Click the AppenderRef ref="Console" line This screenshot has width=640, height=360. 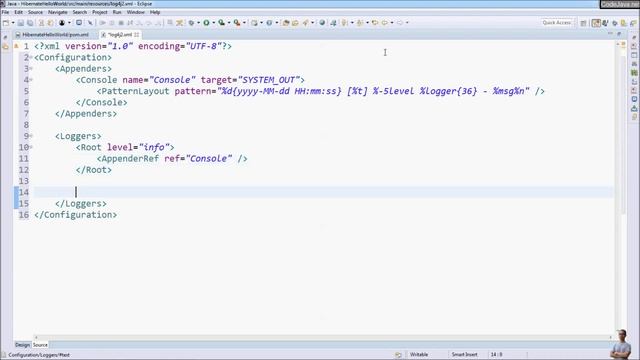[172, 158]
